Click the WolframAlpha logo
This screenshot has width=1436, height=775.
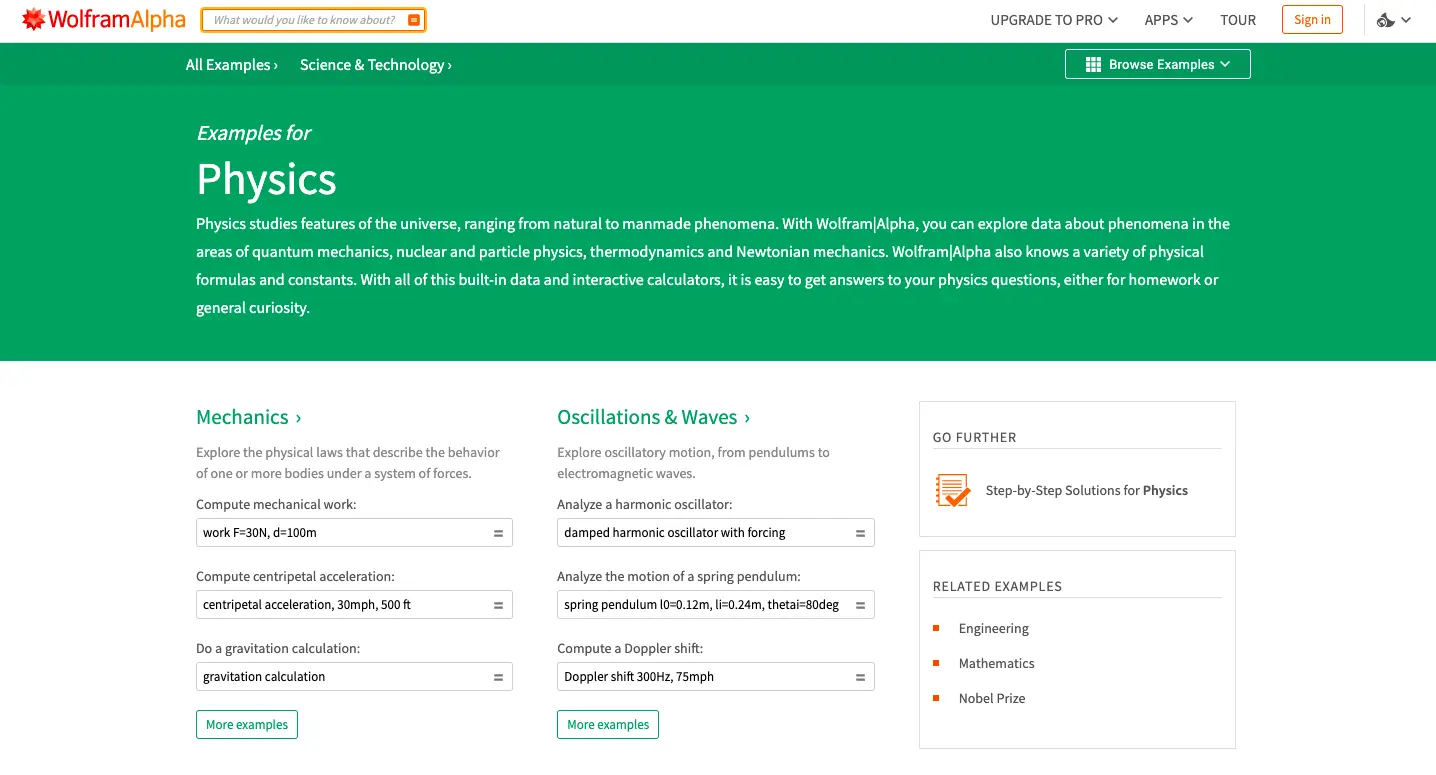(104, 20)
